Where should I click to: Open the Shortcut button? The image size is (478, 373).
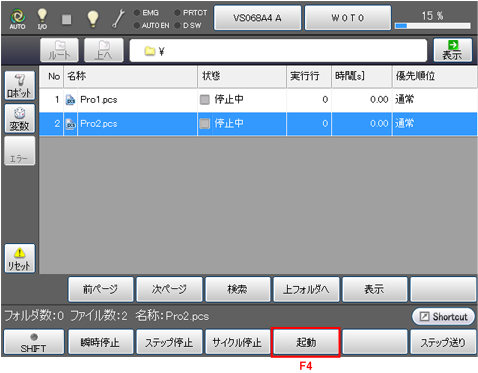coord(443,316)
